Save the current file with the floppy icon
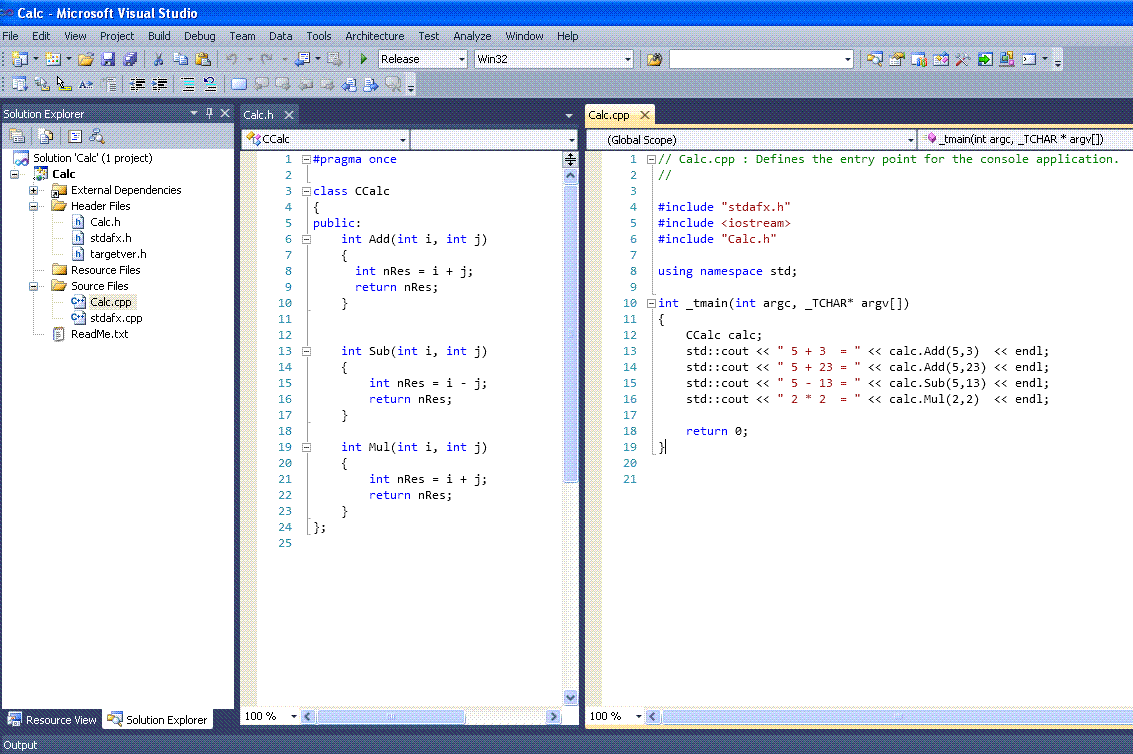The height and width of the screenshot is (754, 1133). coord(108,59)
